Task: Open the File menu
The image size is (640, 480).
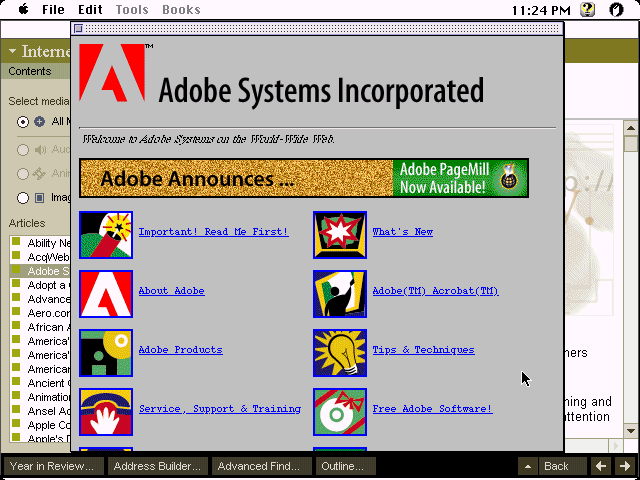Action: pyautogui.click(x=54, y=10)
